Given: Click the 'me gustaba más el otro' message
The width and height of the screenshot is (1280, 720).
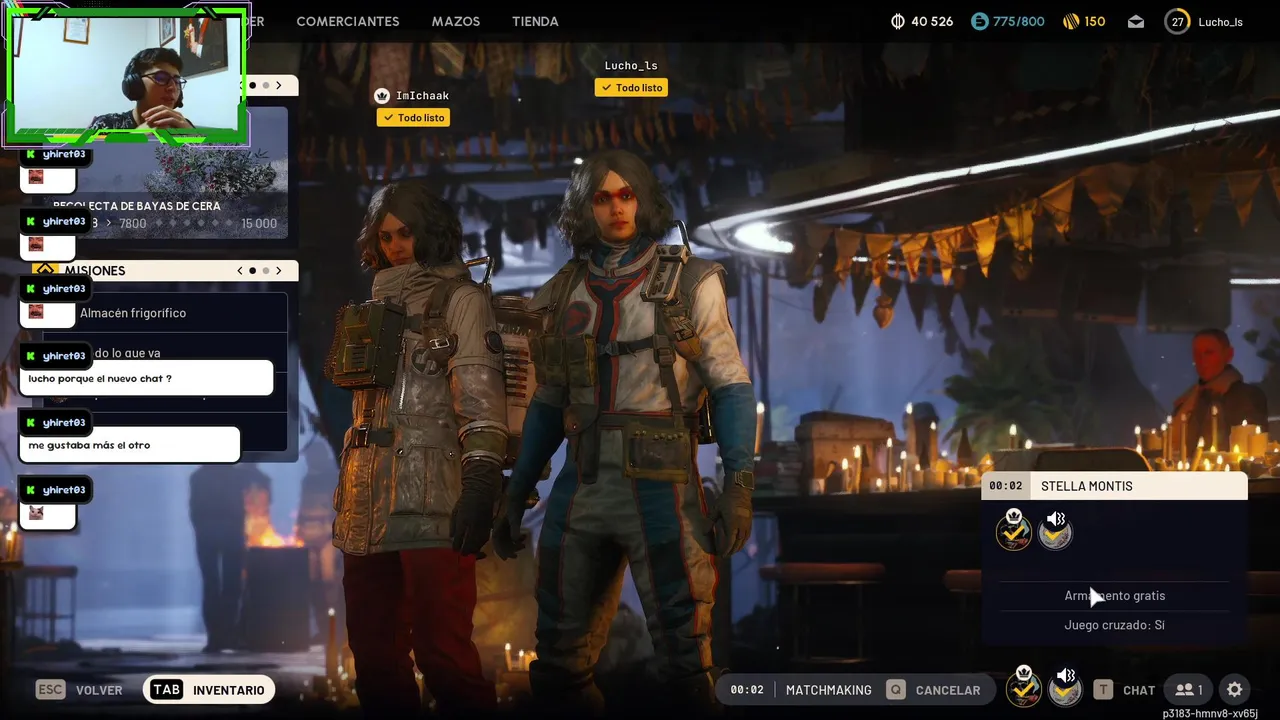Looking at the screenshot, I should tap(130, 445).
